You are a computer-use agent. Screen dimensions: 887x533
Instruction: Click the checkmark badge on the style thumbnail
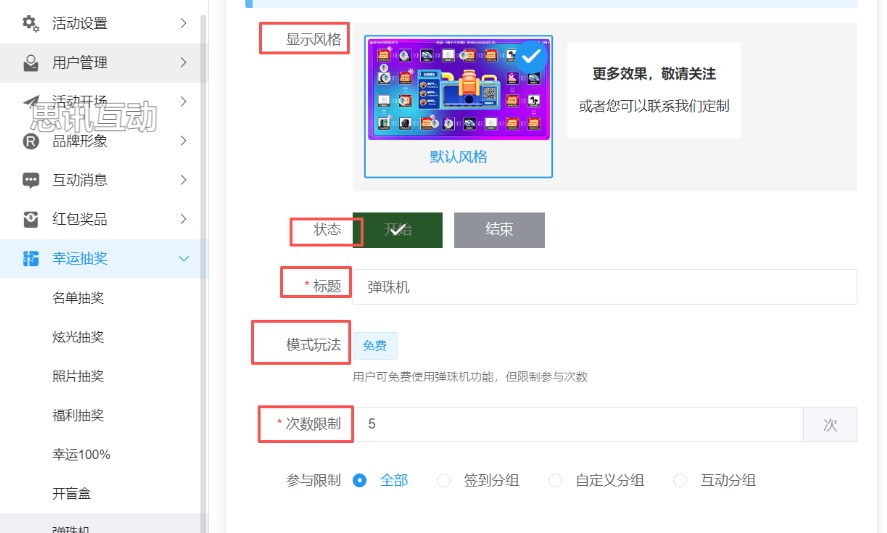(x=533, y=56)
